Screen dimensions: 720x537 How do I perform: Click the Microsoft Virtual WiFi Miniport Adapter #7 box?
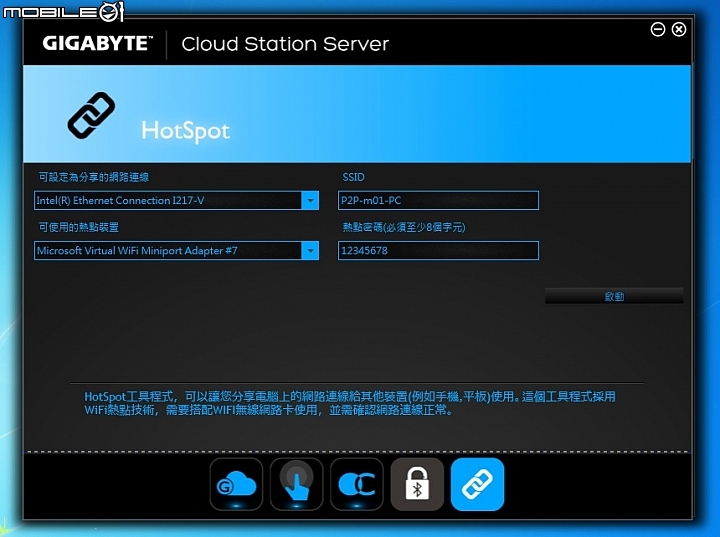point(176,251)
